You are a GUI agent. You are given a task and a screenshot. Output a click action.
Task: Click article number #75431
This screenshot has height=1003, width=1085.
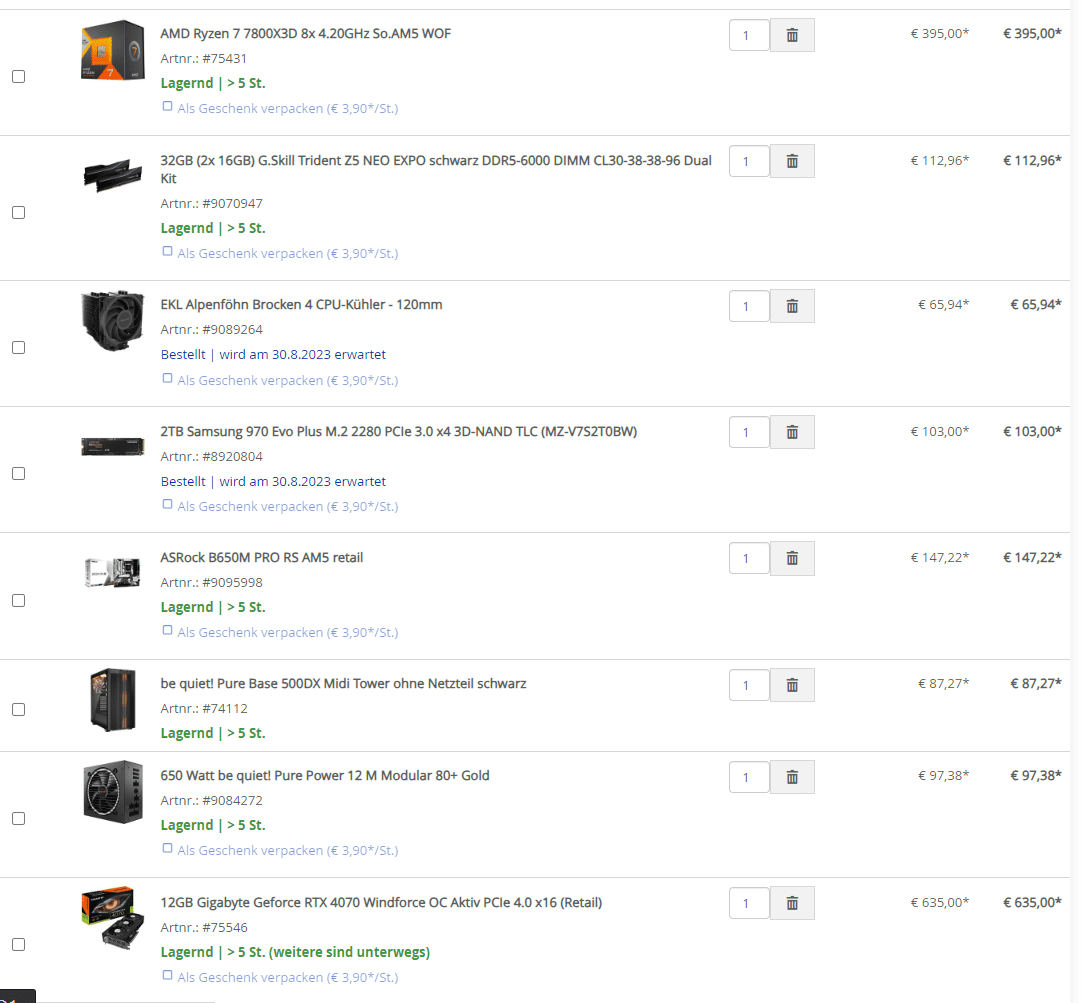(224, 59)
